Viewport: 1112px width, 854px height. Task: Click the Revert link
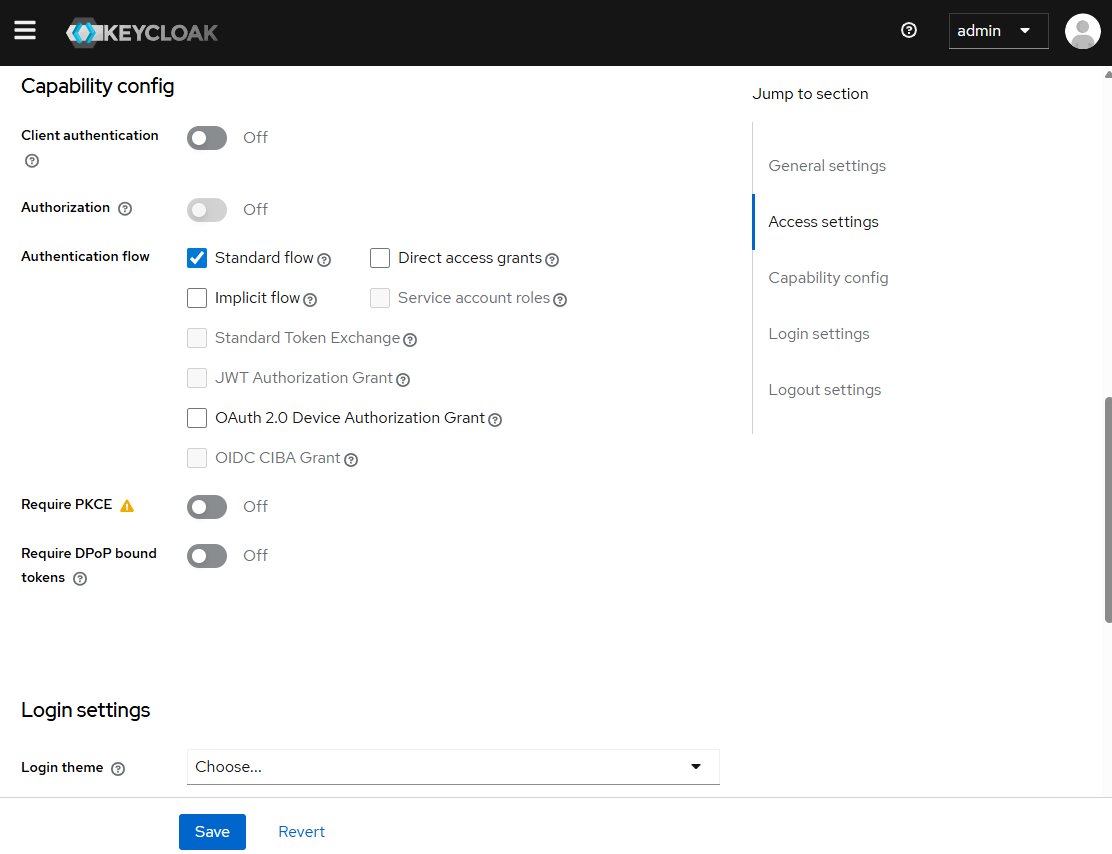pos(301,831)
